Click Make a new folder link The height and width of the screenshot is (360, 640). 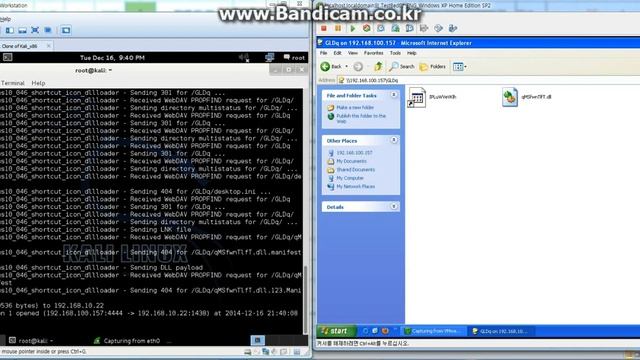(x=355, y=107)
